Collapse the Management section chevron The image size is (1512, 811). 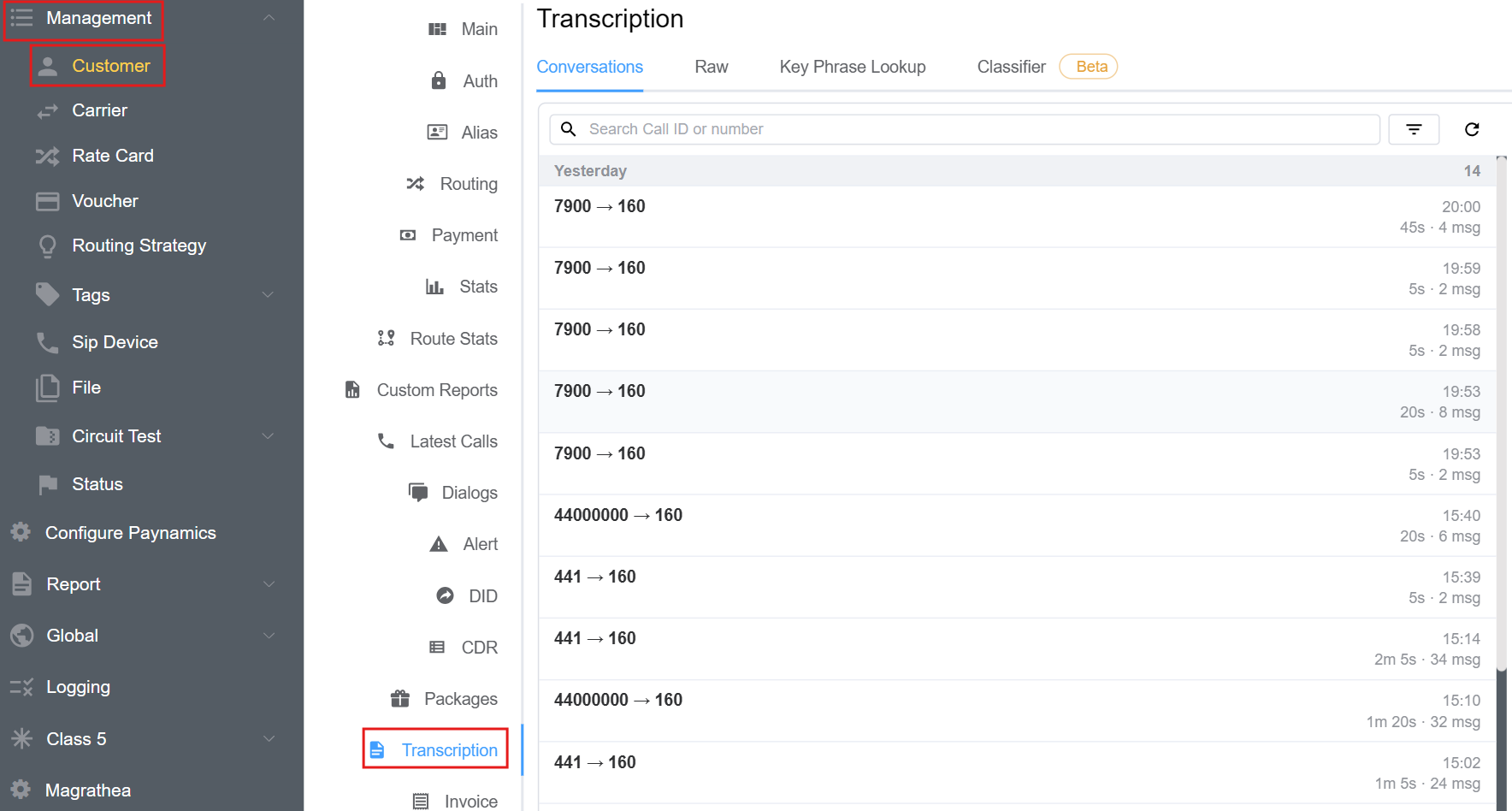(269, 18)
